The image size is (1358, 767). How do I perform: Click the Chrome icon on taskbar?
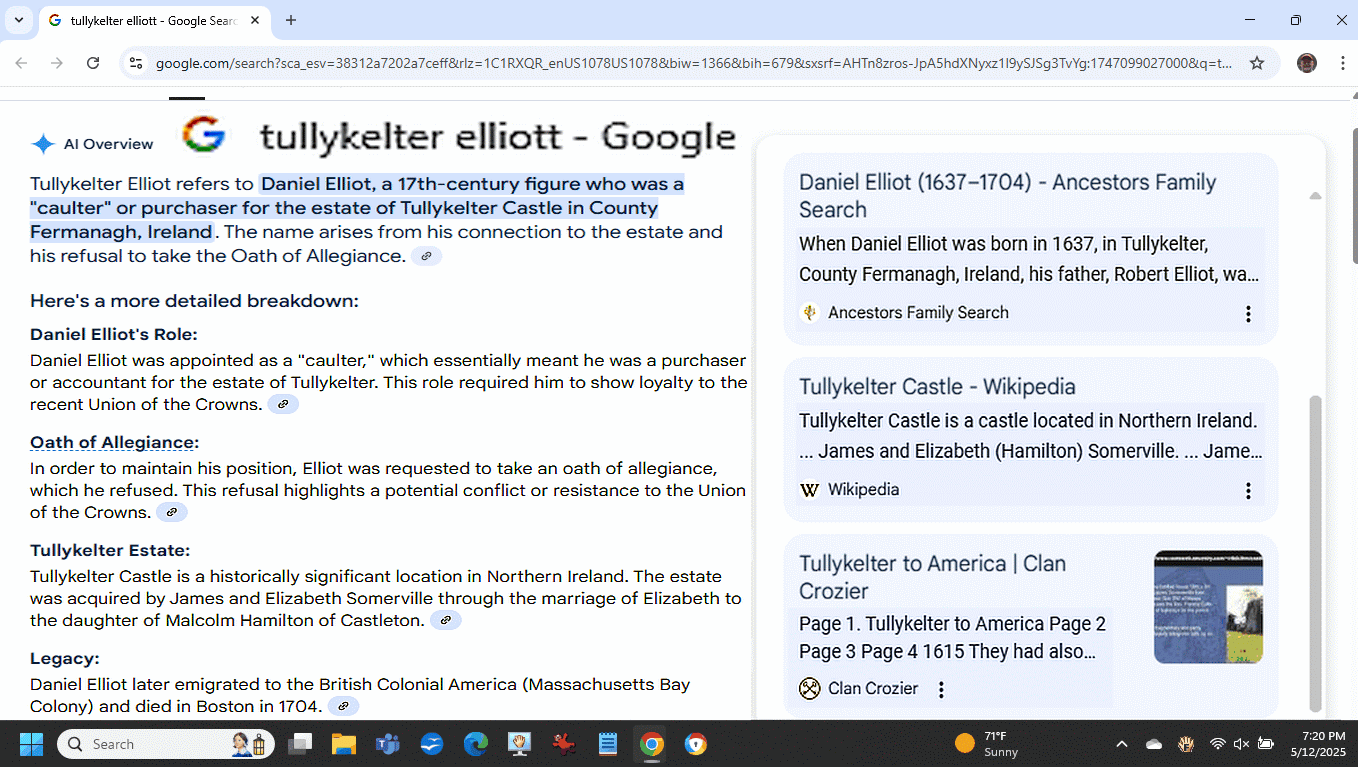pyautogui.click(x=652, y=744)
